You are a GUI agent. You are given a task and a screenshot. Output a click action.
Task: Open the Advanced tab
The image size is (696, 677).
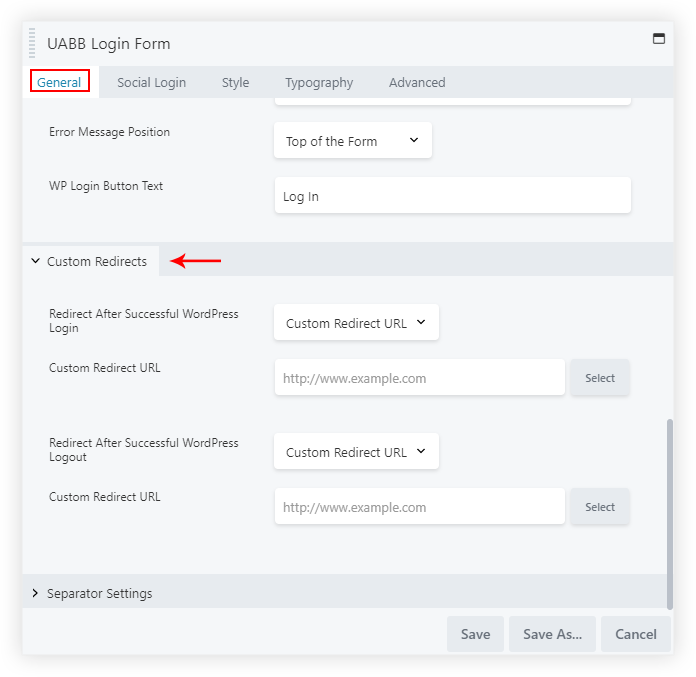[417, 82]
